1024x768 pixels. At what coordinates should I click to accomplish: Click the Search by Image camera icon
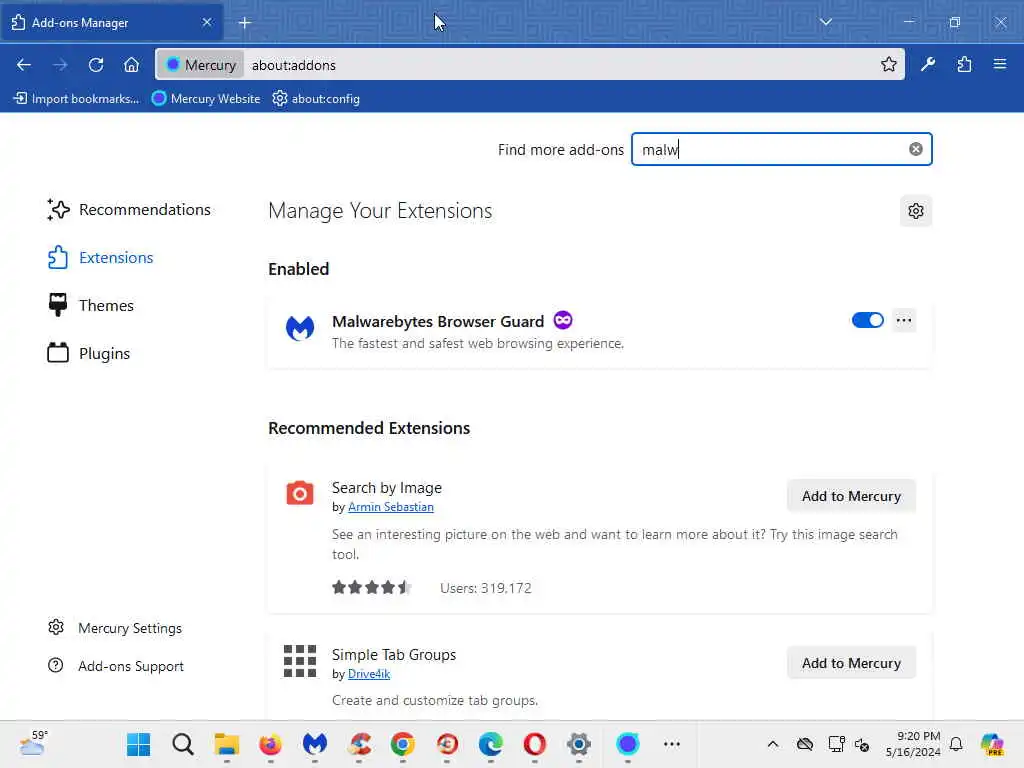[300, 493]
